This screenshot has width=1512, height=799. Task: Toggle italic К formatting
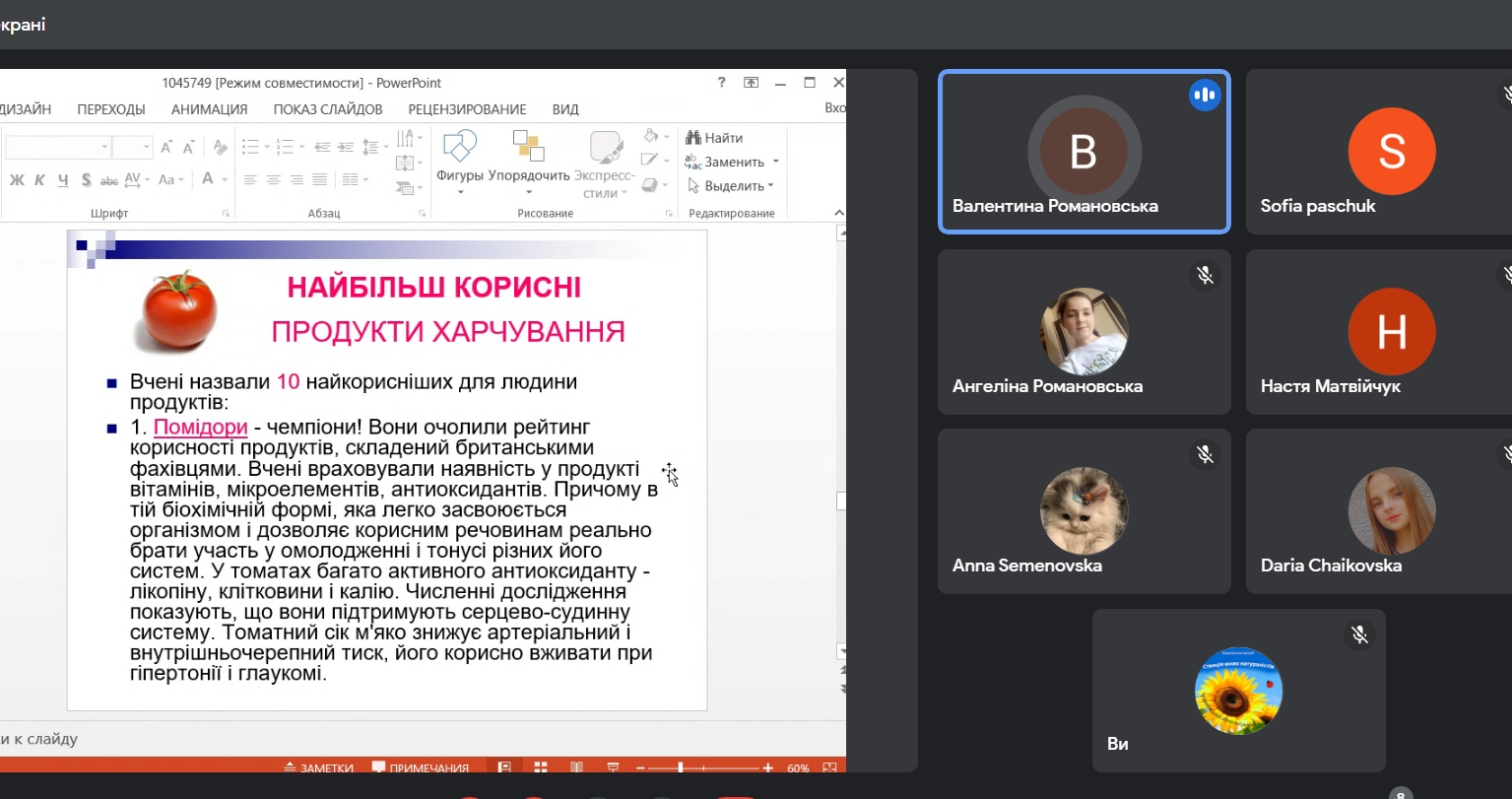click(40, 179)
